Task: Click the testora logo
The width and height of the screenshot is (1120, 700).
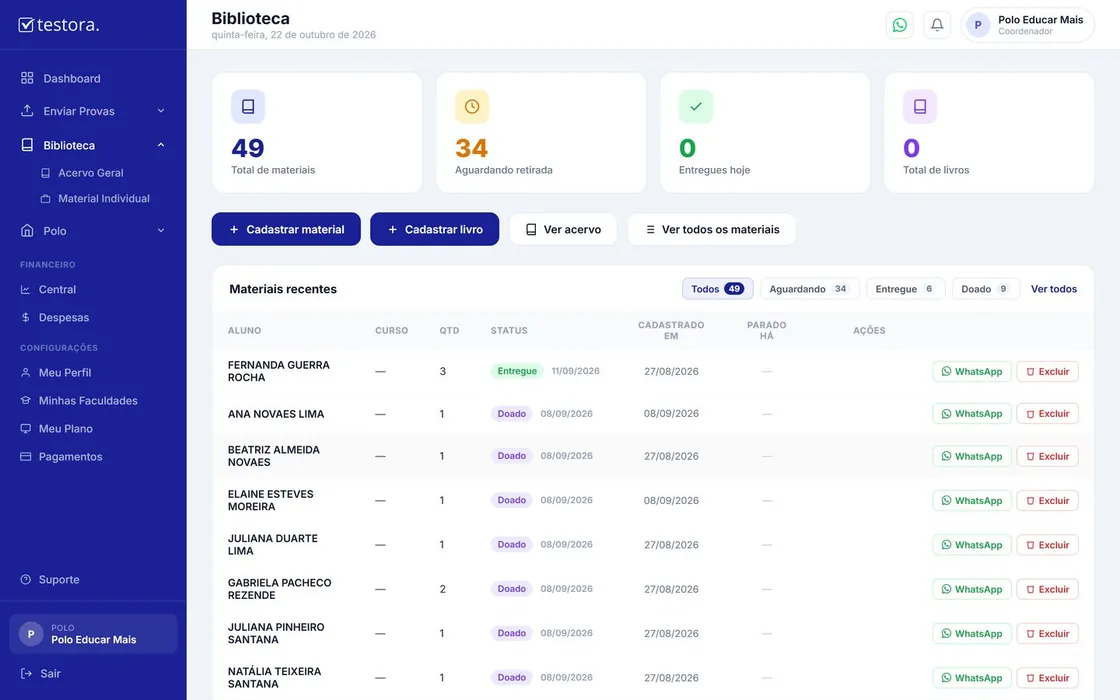Action: (59, 24)
